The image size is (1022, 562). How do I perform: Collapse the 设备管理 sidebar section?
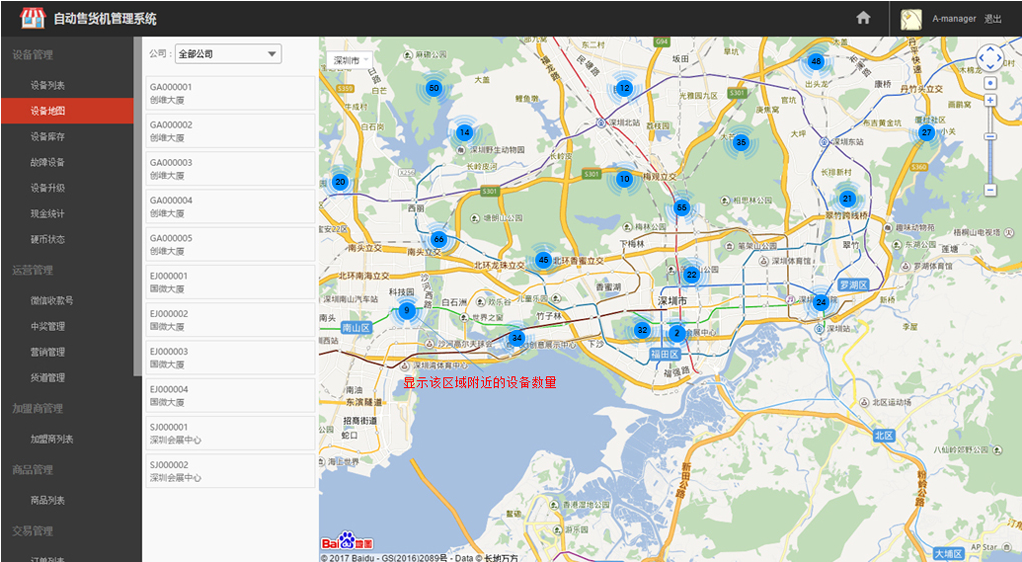(33, 55)
